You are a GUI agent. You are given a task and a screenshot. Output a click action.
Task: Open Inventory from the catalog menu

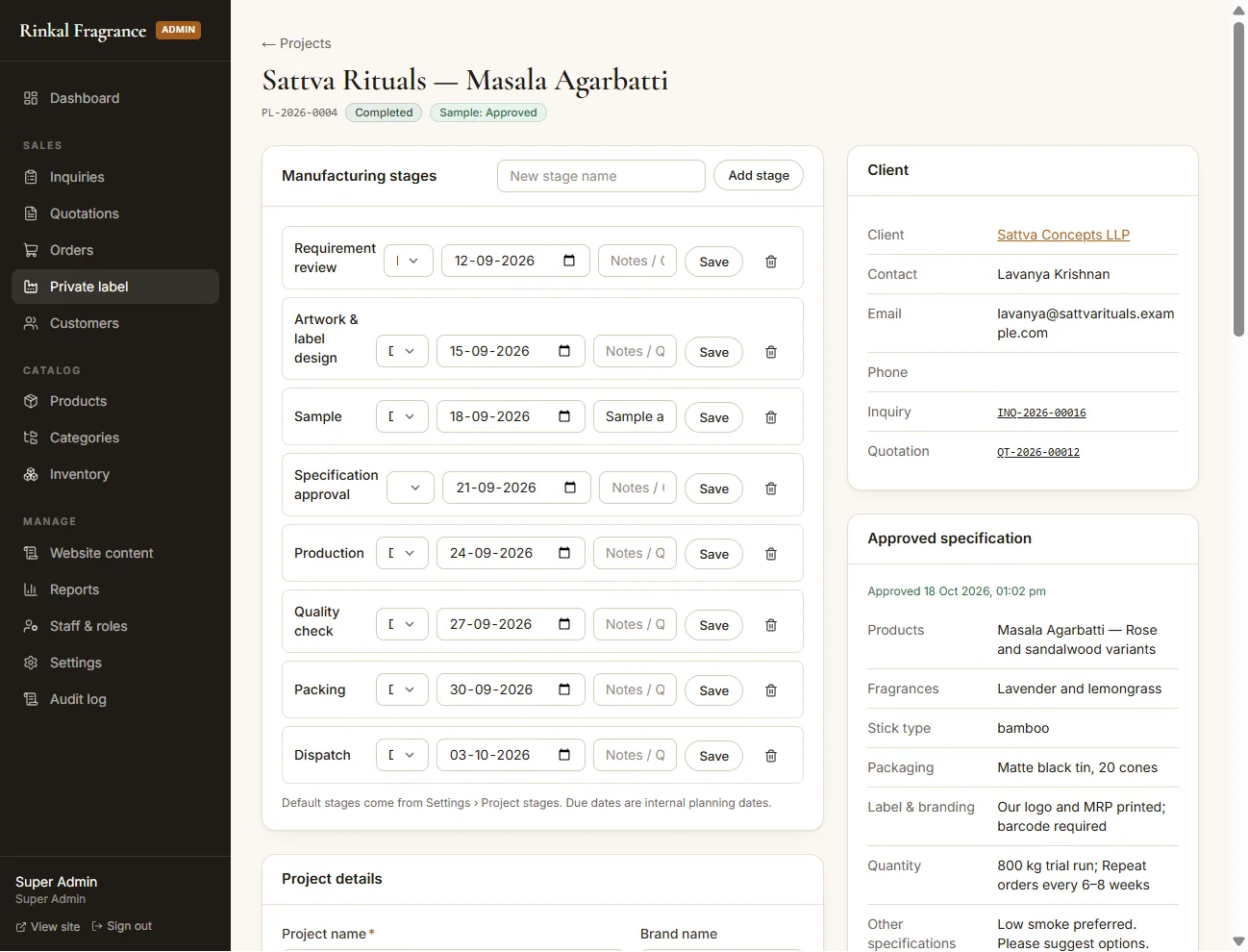click(115, 474)
